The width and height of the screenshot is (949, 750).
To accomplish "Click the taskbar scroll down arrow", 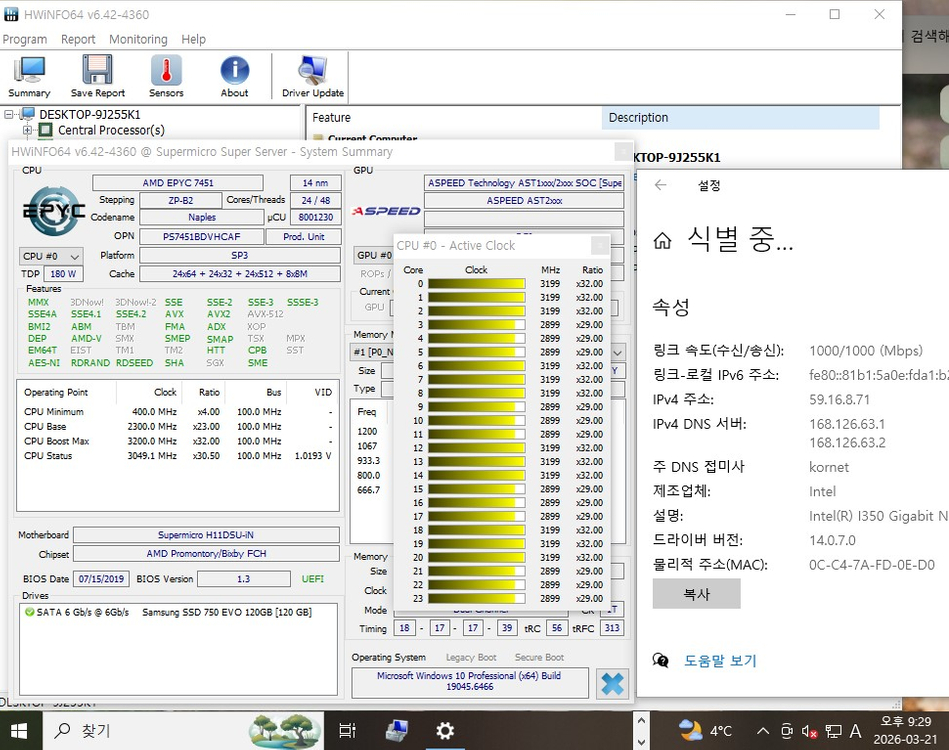I will pos(642,741).
